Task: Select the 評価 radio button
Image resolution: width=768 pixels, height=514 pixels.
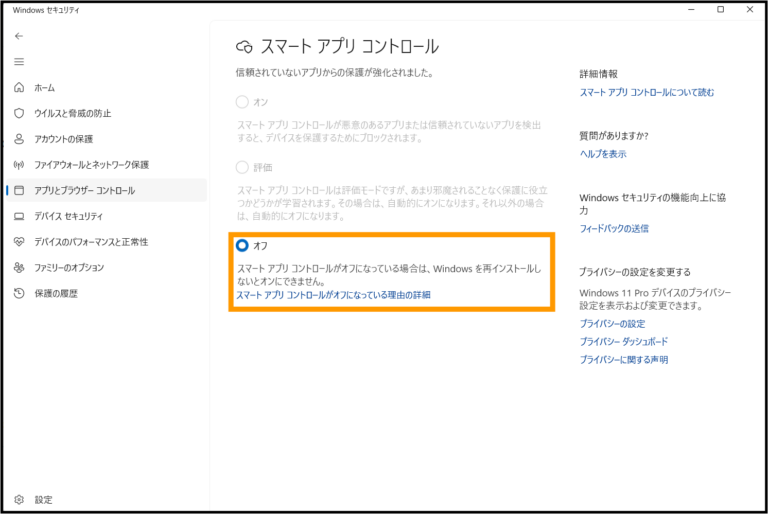Action: pos(242,167)
